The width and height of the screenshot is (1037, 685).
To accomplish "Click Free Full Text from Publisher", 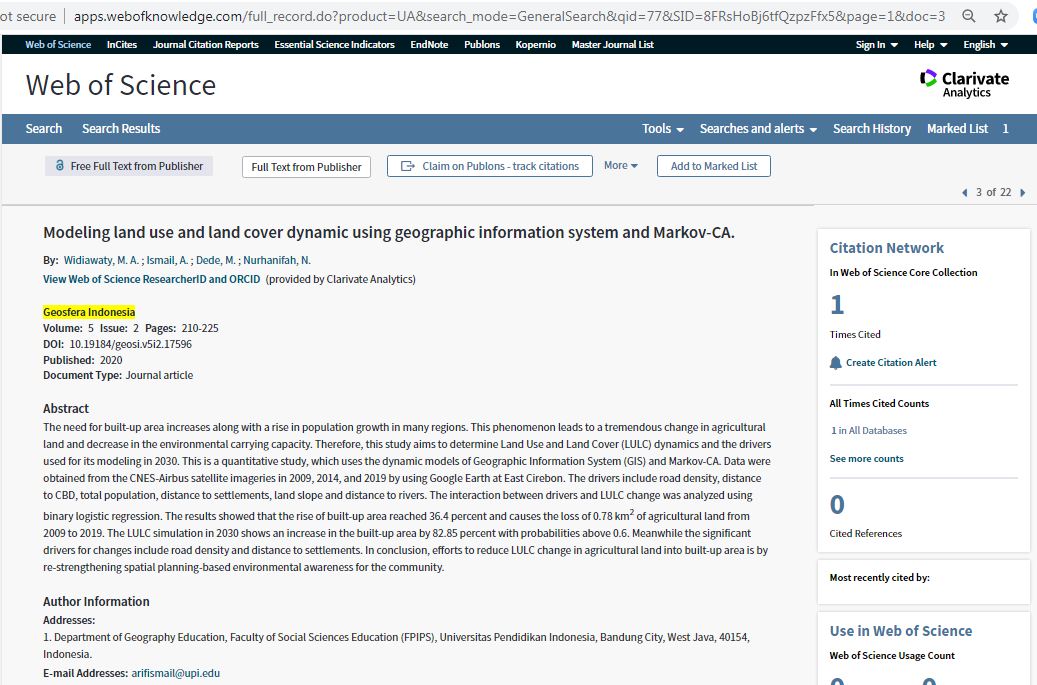I will click(x=129, y=166).
